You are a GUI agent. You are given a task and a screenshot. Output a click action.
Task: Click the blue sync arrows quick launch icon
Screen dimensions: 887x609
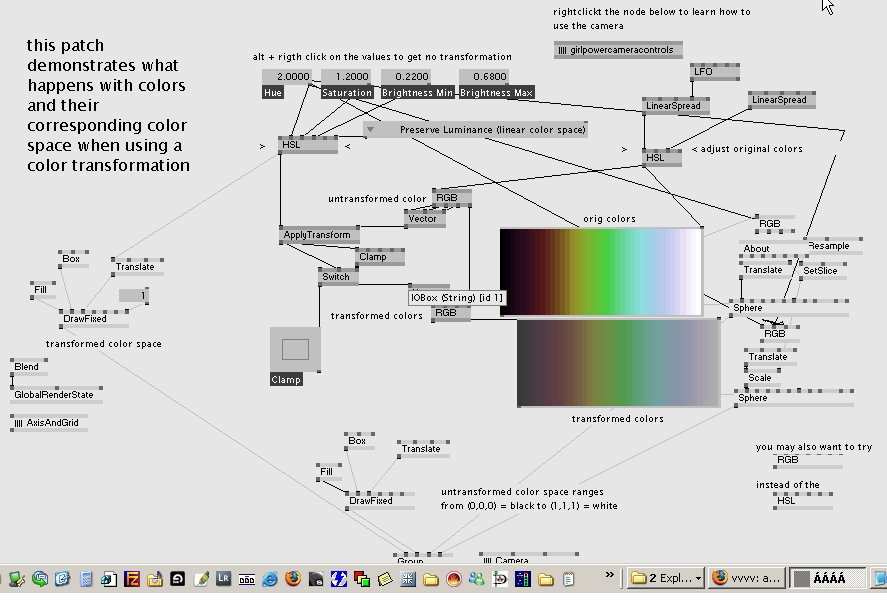click(338, 579)
